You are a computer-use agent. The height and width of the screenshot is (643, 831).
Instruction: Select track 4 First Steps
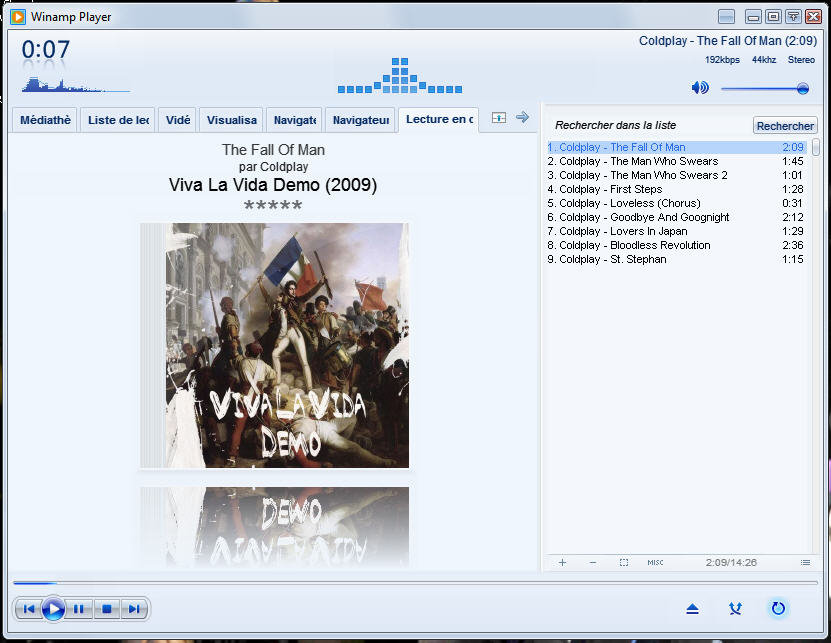[x=676, y=189]
